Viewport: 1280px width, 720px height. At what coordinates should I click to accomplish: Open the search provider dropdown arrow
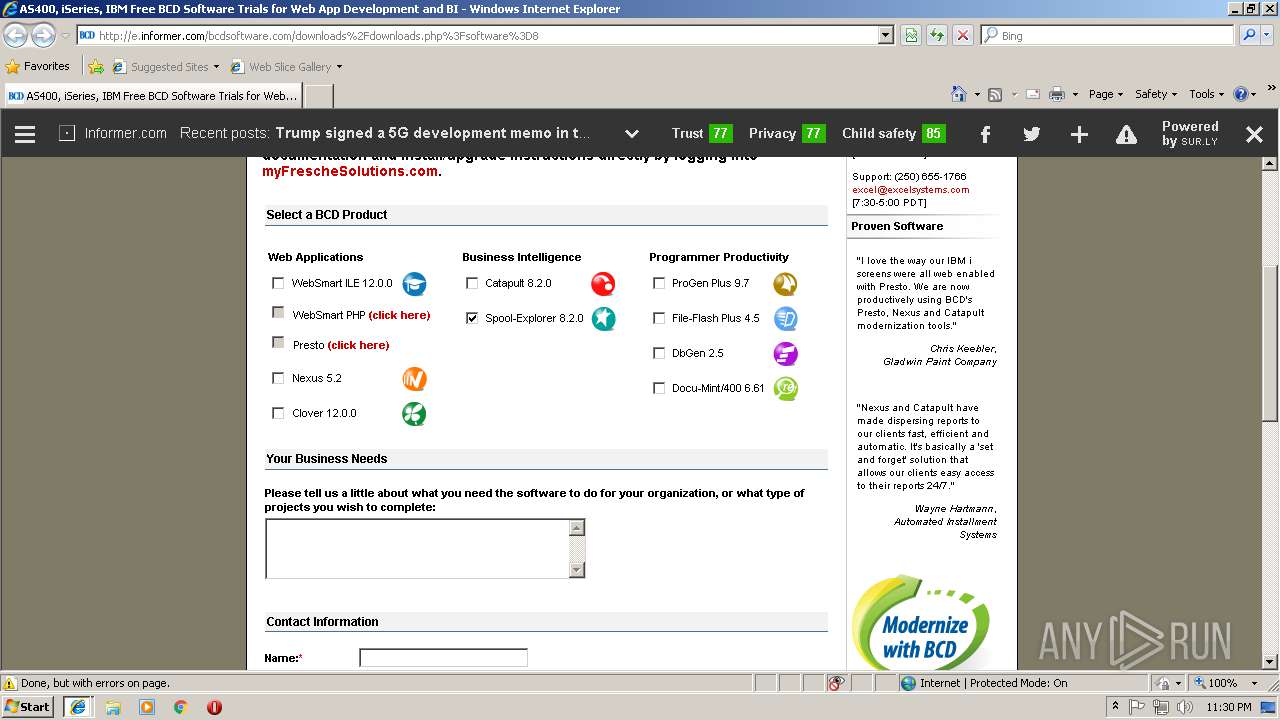[1267, 35]
